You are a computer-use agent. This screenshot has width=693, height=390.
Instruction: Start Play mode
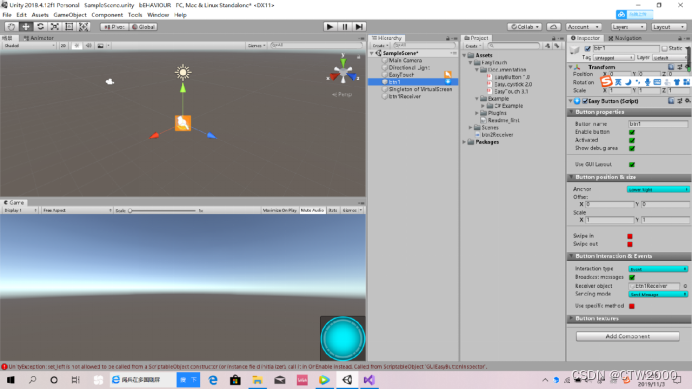coord(330,27)
